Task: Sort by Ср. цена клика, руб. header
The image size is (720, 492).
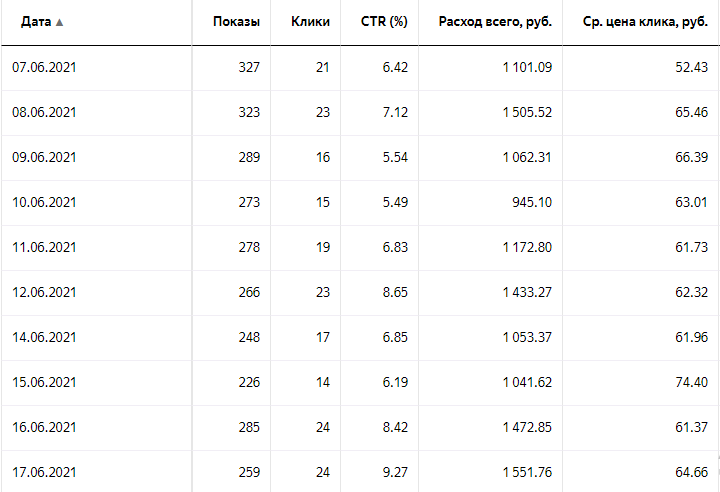Action: pos(636,22)
